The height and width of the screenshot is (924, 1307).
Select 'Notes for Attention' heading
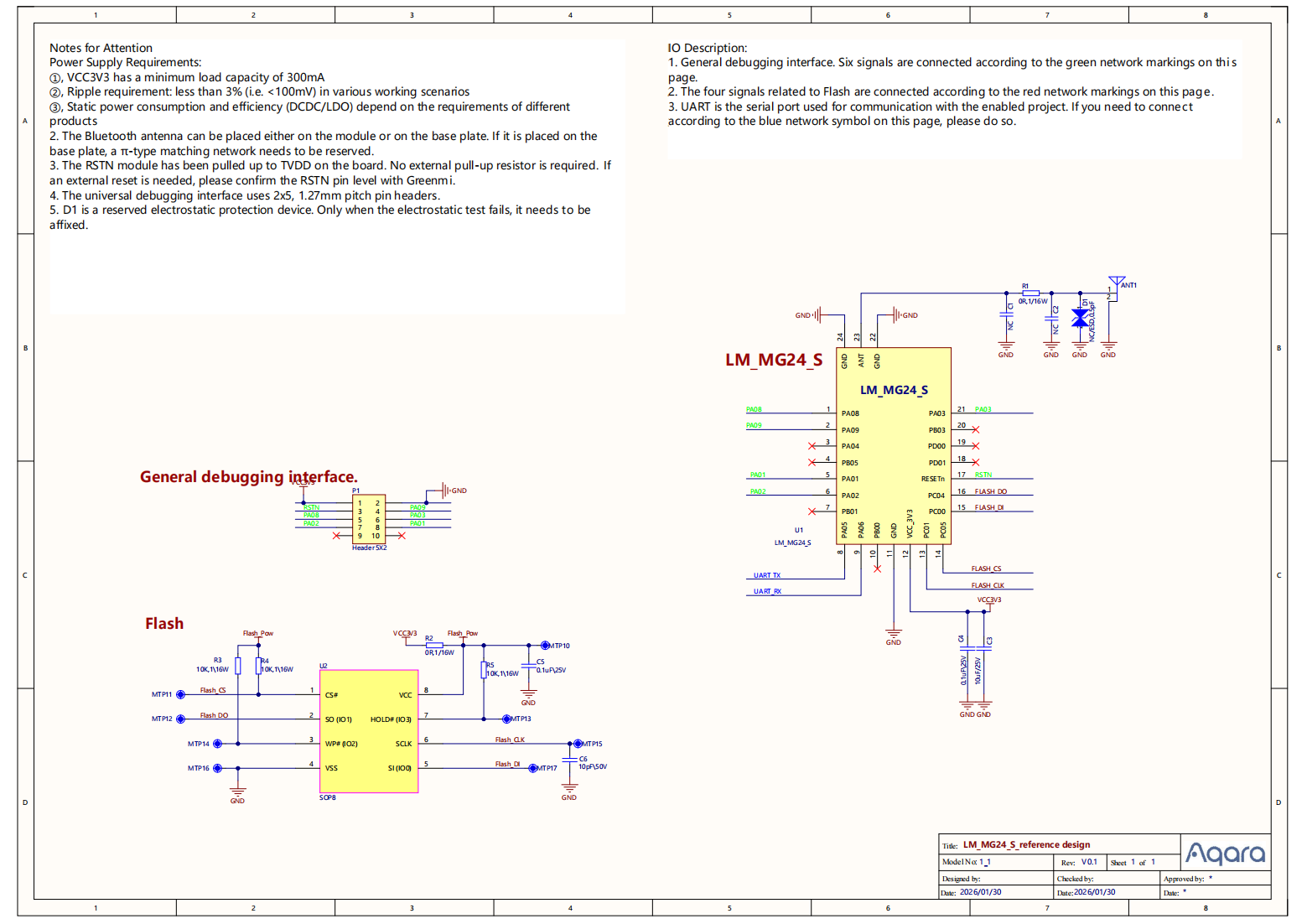point(101,48)
